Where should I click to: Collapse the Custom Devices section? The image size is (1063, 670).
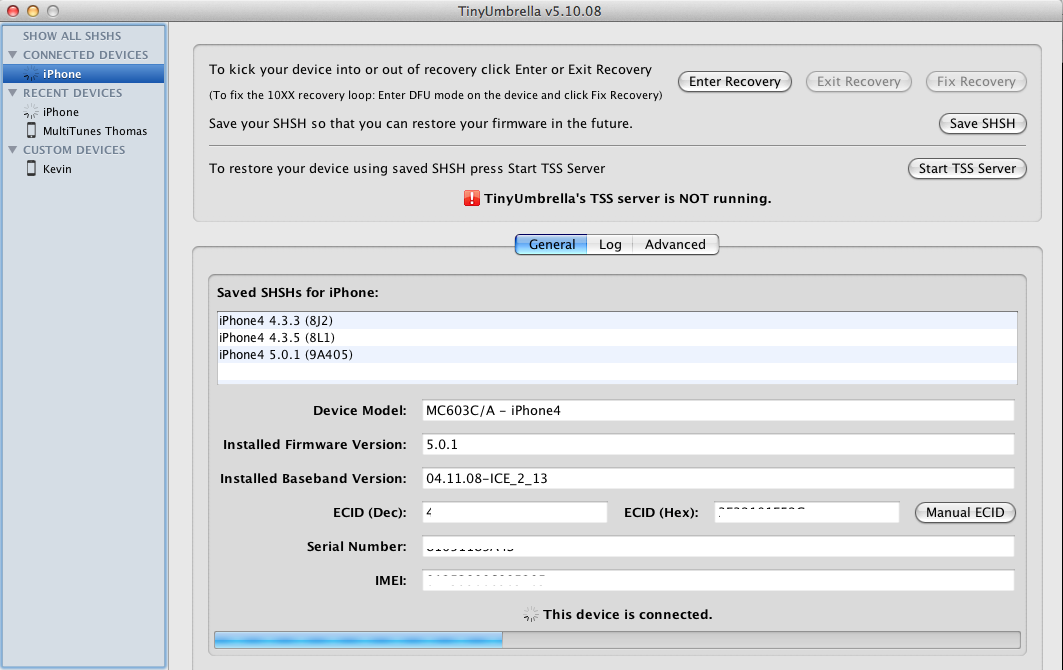tap(12, 149)
